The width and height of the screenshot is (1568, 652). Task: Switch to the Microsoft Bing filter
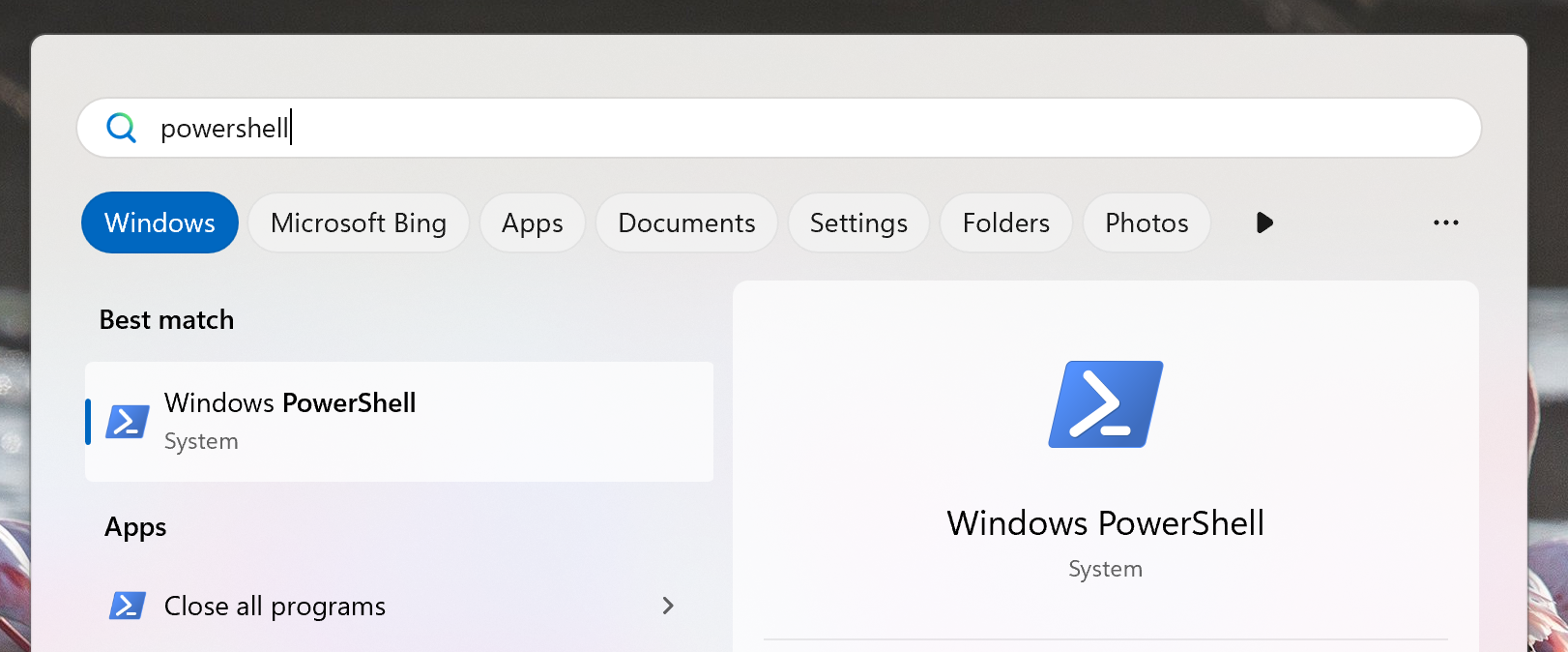coord(358,222)
